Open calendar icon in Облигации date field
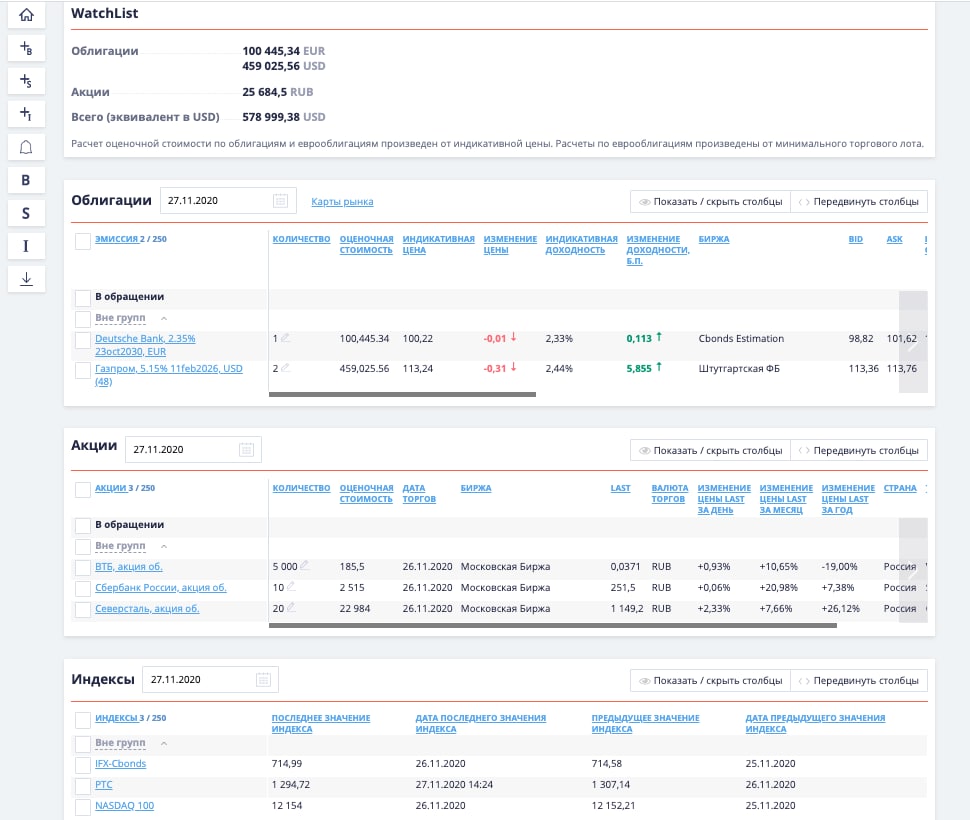This screenshot has height=820, width=970. 280,200
